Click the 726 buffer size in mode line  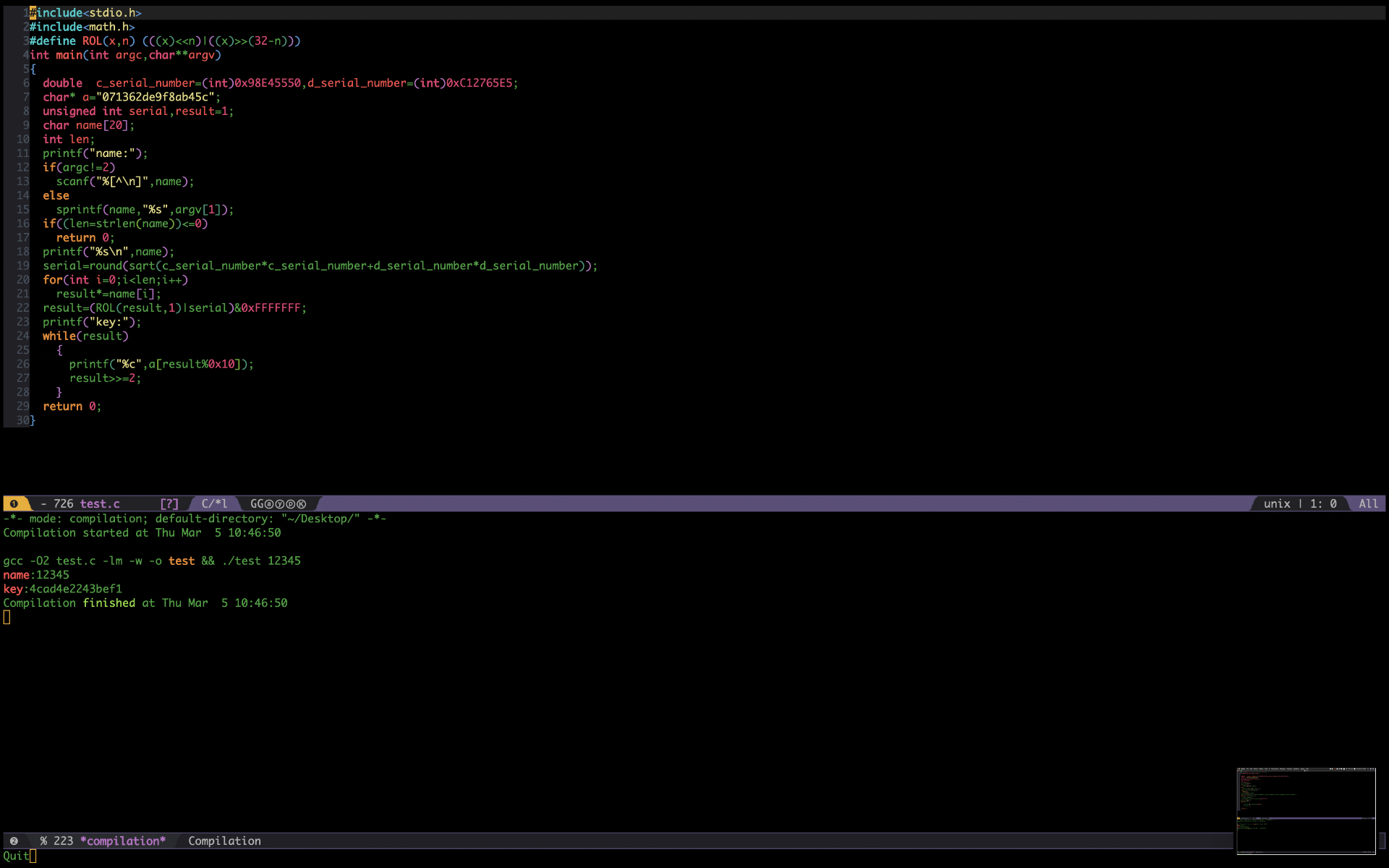point(63,504)
